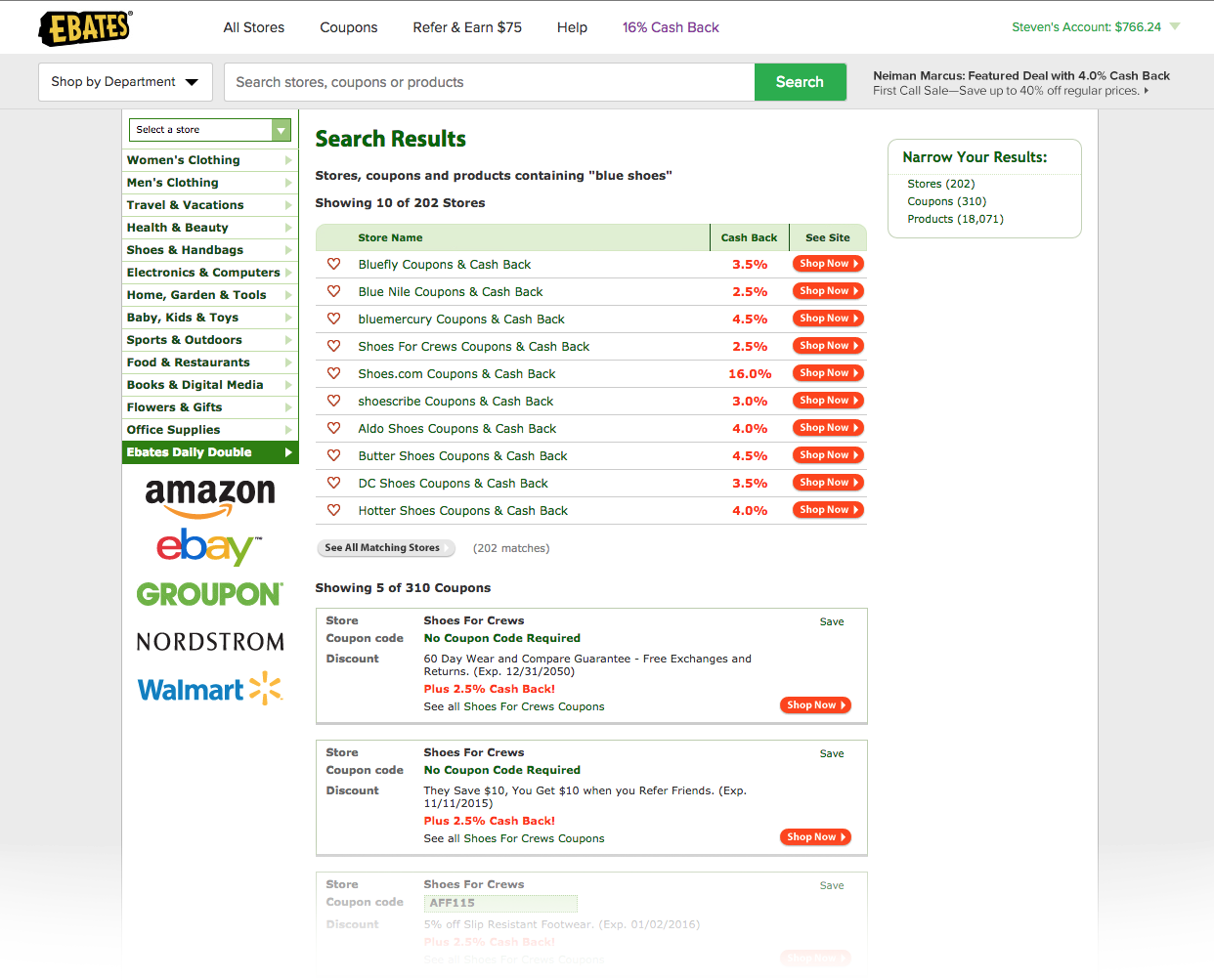Shop Now at Hotter Shoes
This screenshot has width=1214, height=980.
point(828,510)
